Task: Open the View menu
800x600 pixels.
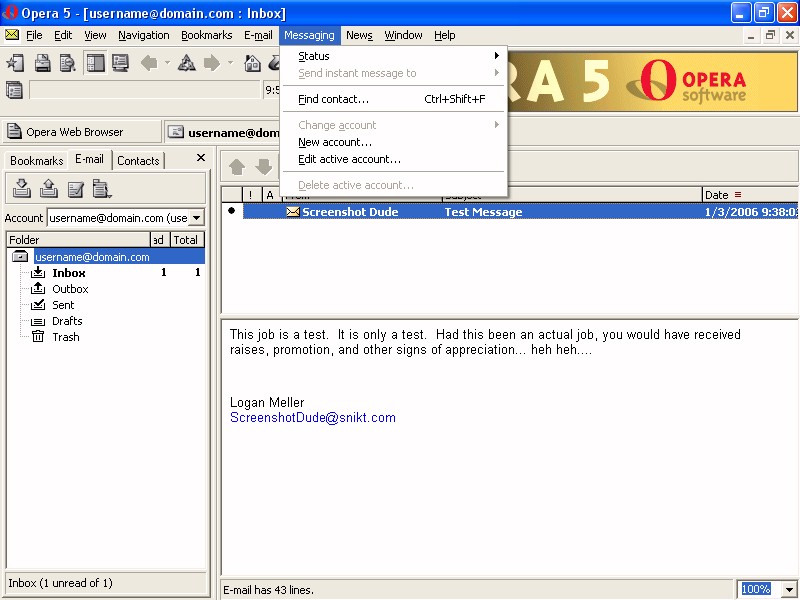Action: [x=95, y=35]
